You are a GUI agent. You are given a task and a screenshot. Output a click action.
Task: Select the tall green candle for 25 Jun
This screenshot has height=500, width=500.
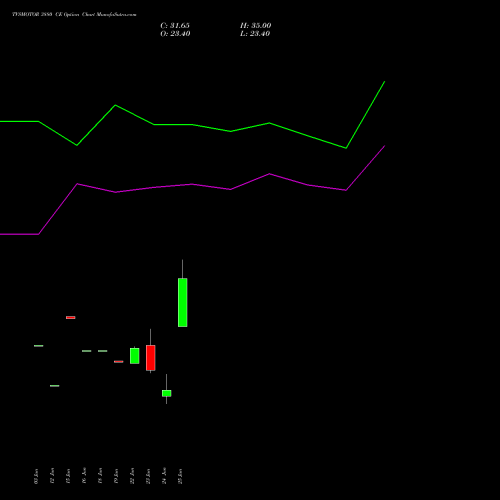click(x=182, y=302)
